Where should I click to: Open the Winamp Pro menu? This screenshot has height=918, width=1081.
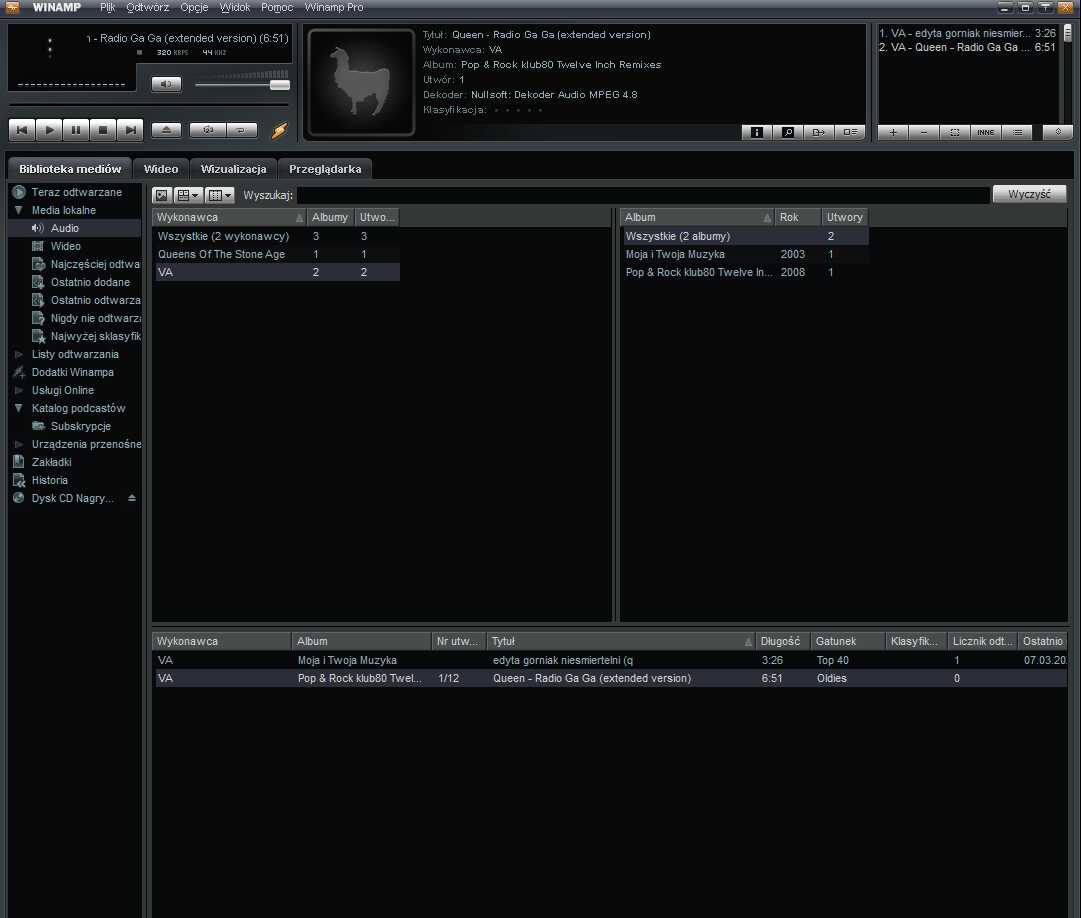click(334, 8)
